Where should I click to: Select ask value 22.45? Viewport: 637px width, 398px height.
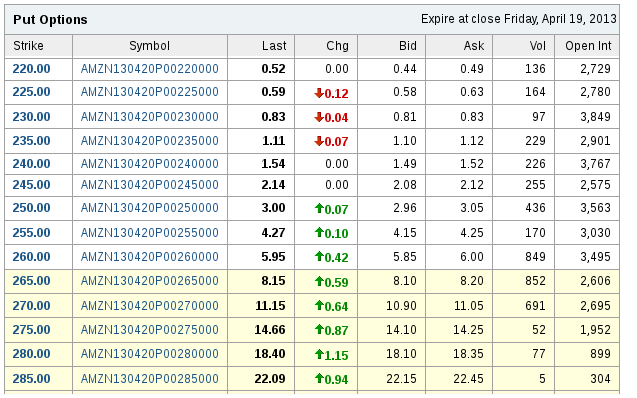(x=468, y=379)
